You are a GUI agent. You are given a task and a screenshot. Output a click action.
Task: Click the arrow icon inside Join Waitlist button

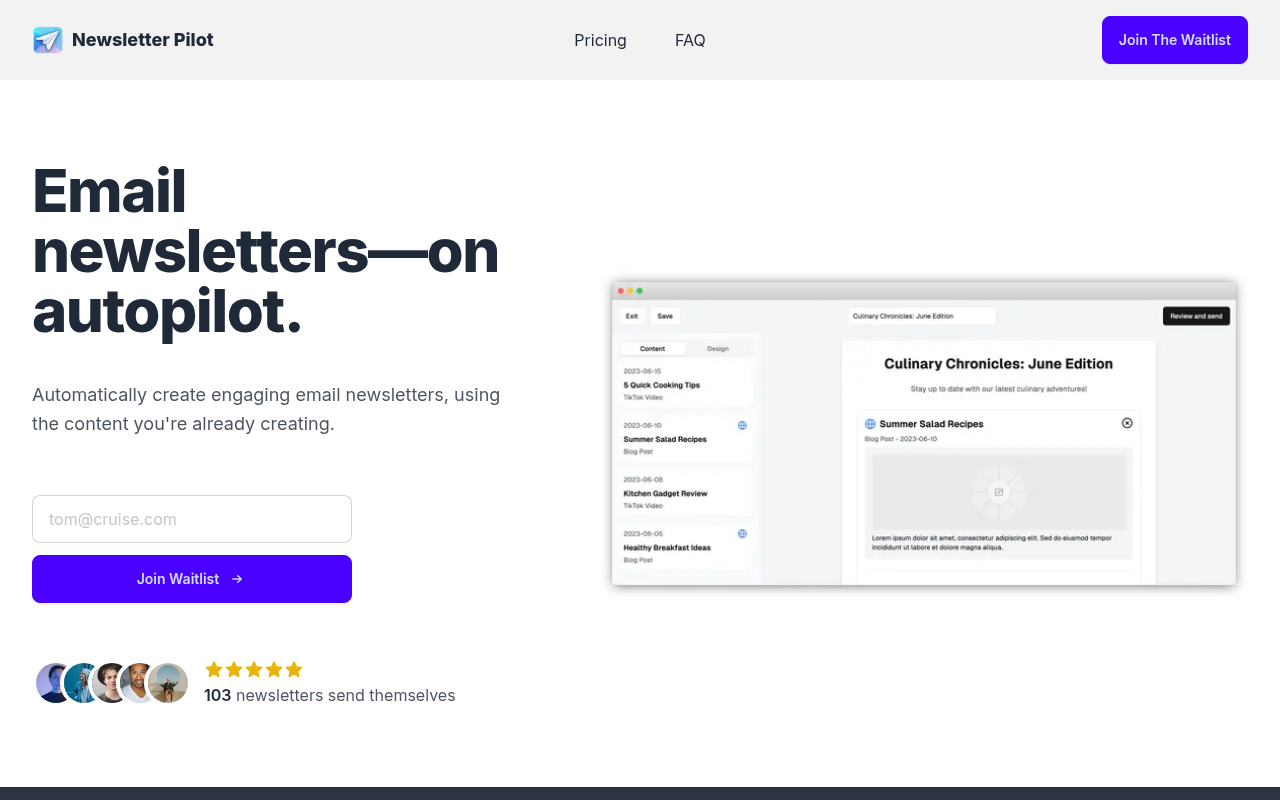point(236,579)
